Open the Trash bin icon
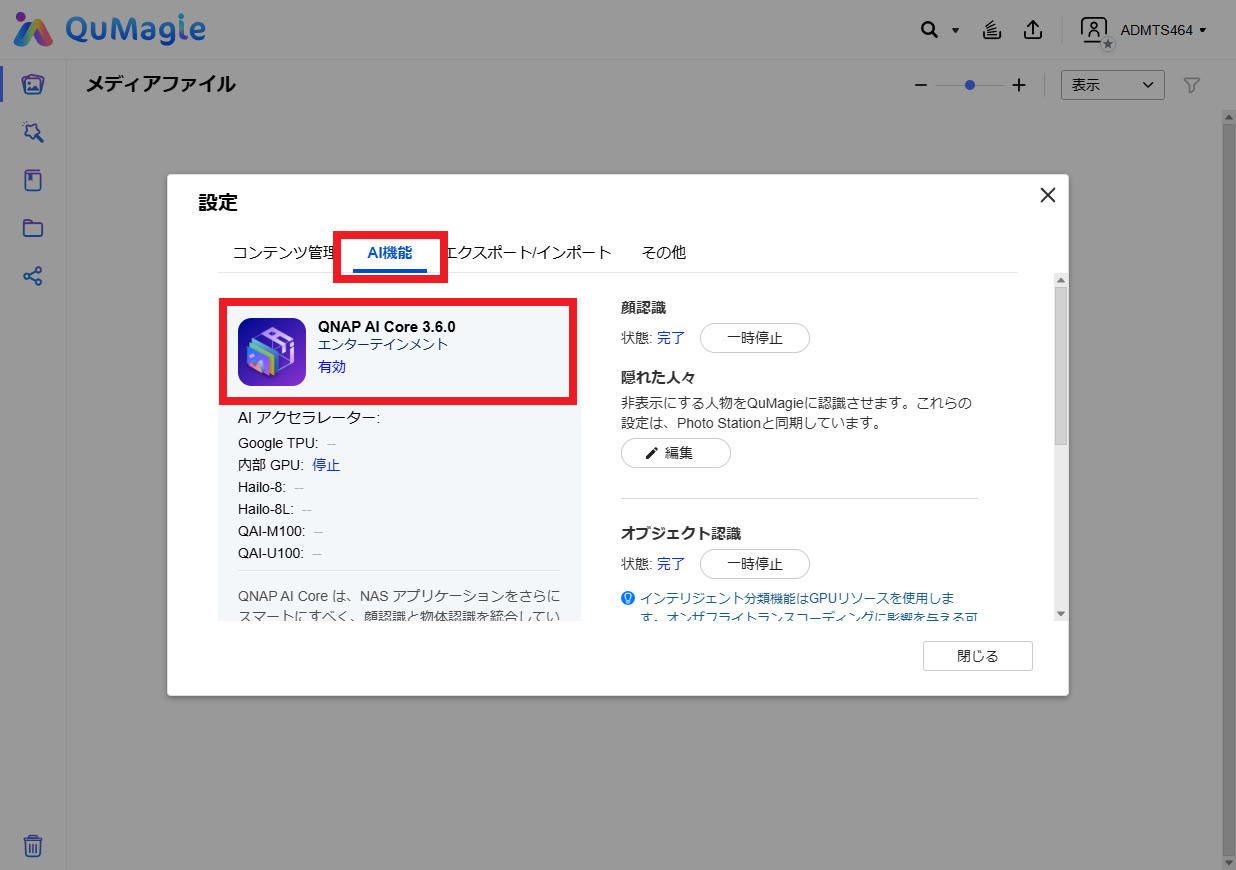The image size is (1236, 870). [33, 846]
